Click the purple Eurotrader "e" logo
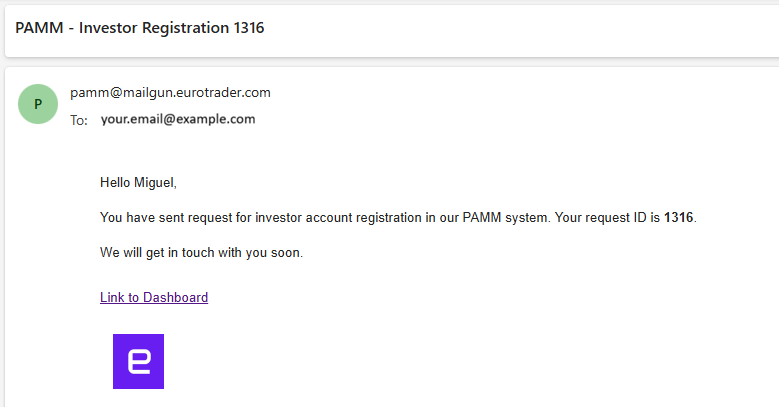Viewport: 779px width, 407px height. [138, 361]
